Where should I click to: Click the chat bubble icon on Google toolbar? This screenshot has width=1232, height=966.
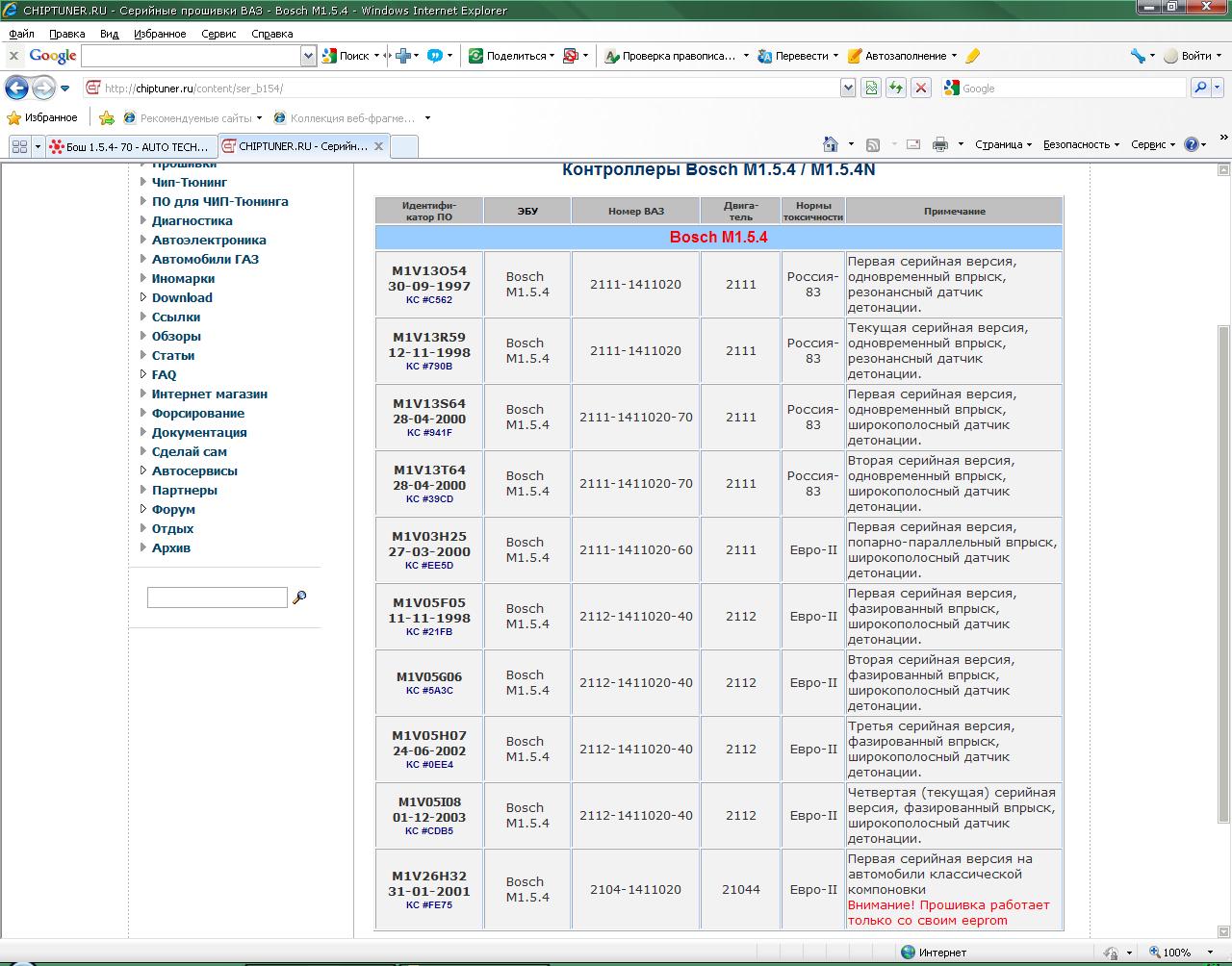coord(435,56)
